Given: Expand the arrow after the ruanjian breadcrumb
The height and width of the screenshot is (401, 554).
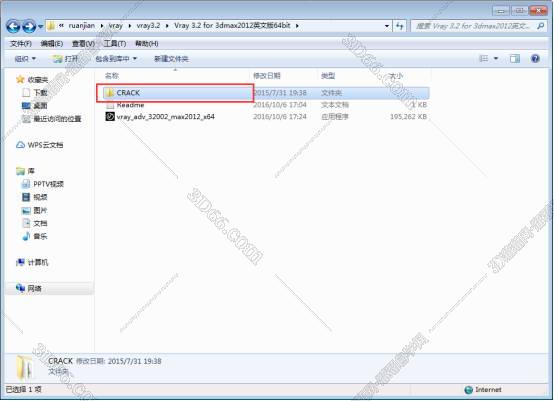Looking at the screenshot, I should (x=102, y=26).
